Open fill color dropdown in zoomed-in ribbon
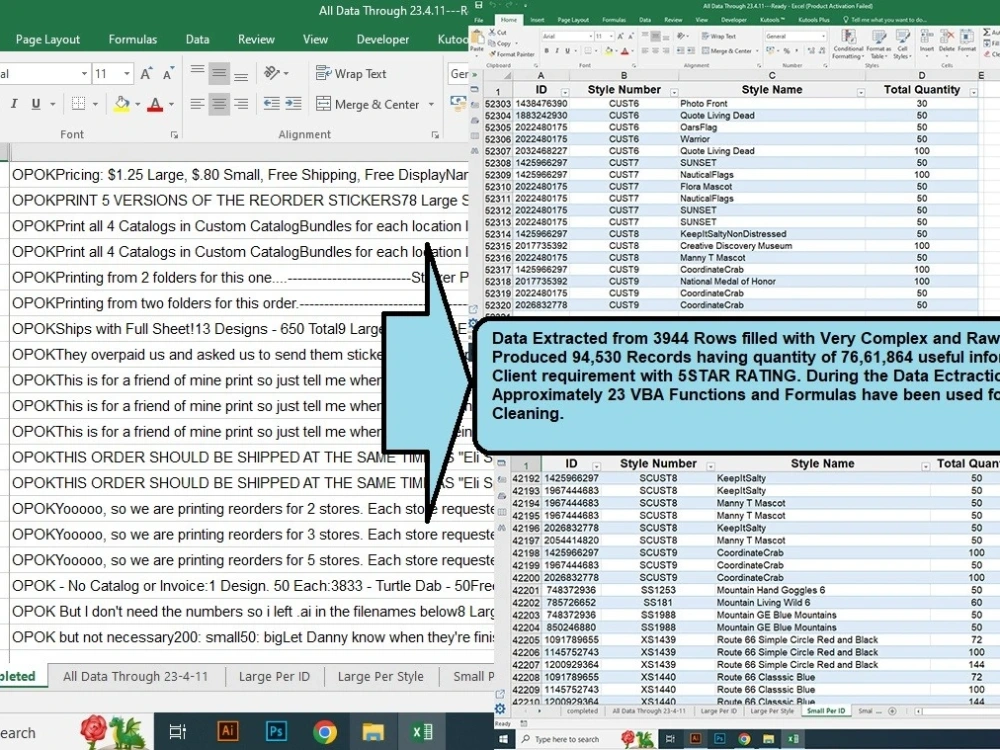This screenshot has width=1000, height=750. (138, 104)
